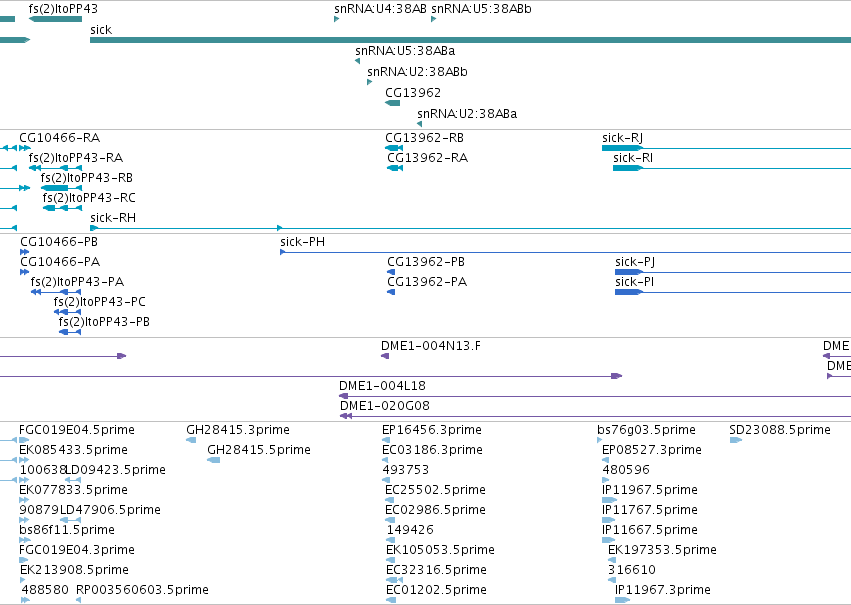Click the sick-RI transcript exon
Viewport: 851px width, 605px height.
tap(628, 168)
